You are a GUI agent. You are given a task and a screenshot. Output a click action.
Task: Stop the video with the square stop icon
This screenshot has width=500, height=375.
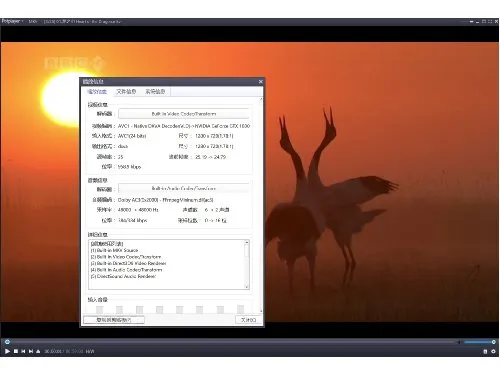click(16, 351)
